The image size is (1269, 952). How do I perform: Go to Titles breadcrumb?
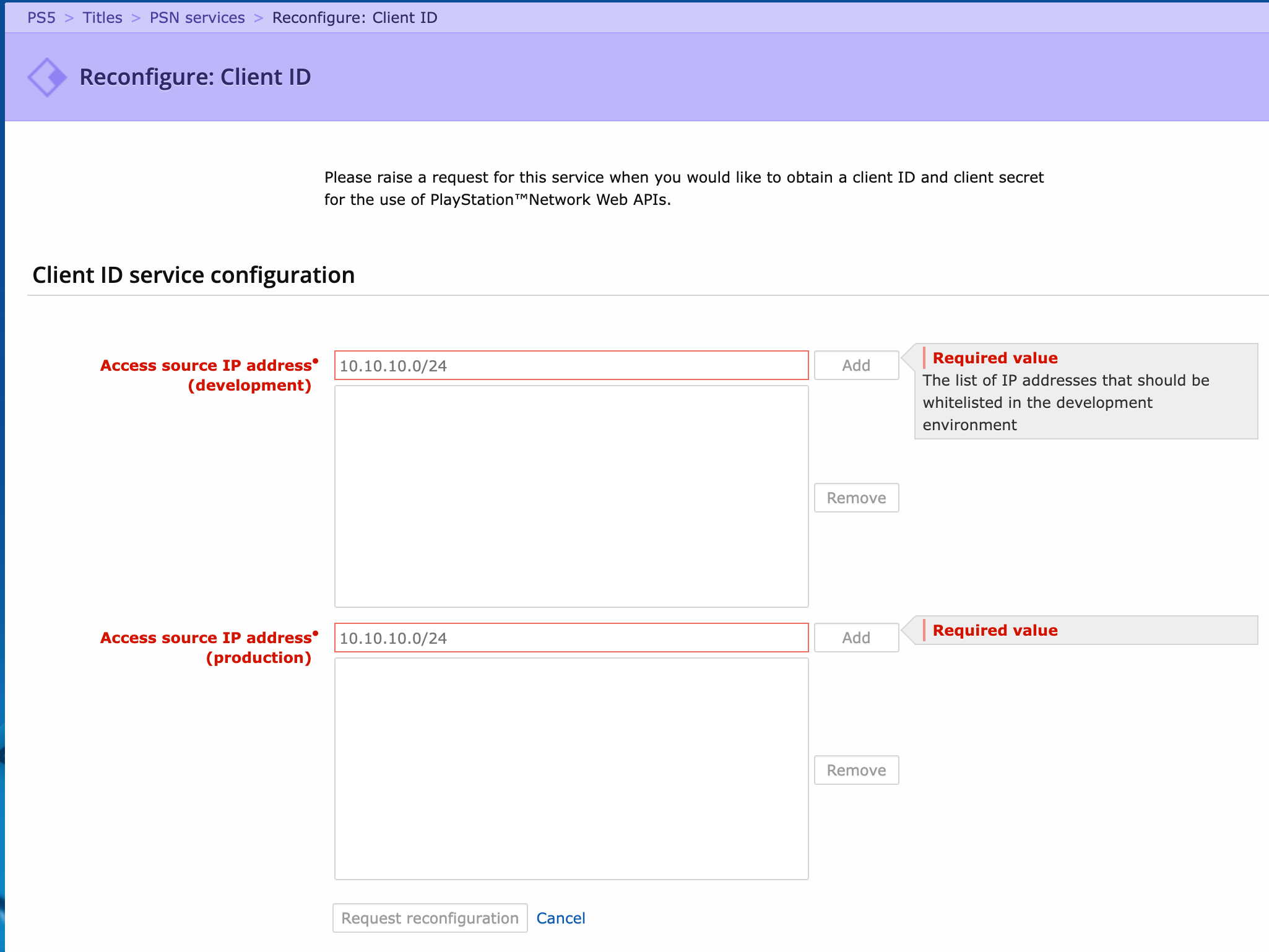coord(103,17)
